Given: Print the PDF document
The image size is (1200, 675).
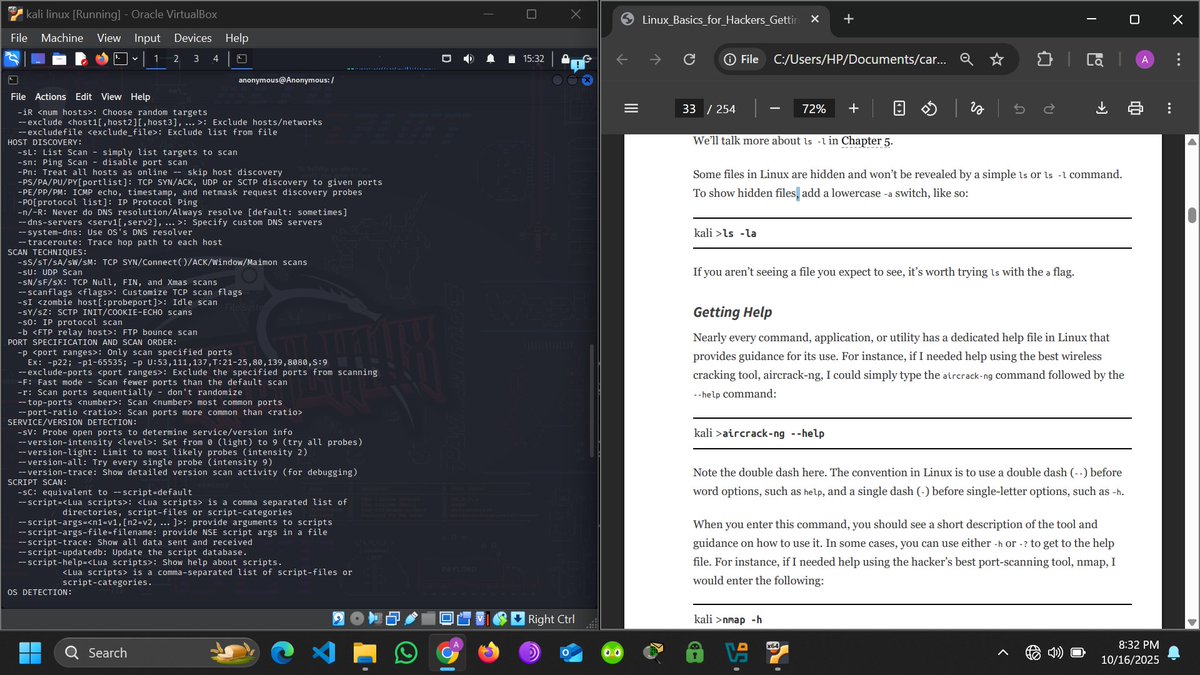Looking at the screenshot, I should [1135, 108].
